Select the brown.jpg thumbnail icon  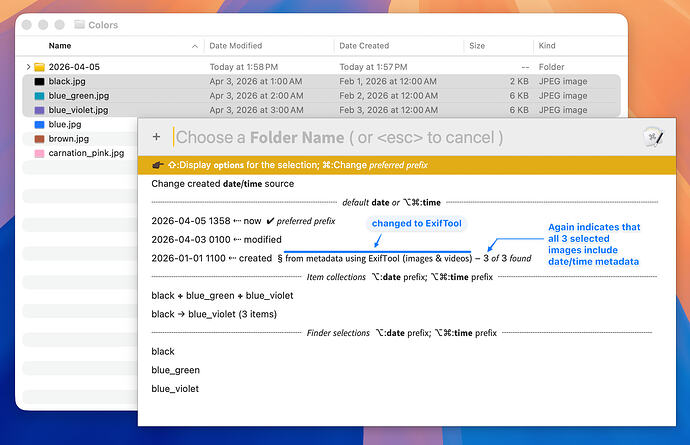click(x=40, y=139)
